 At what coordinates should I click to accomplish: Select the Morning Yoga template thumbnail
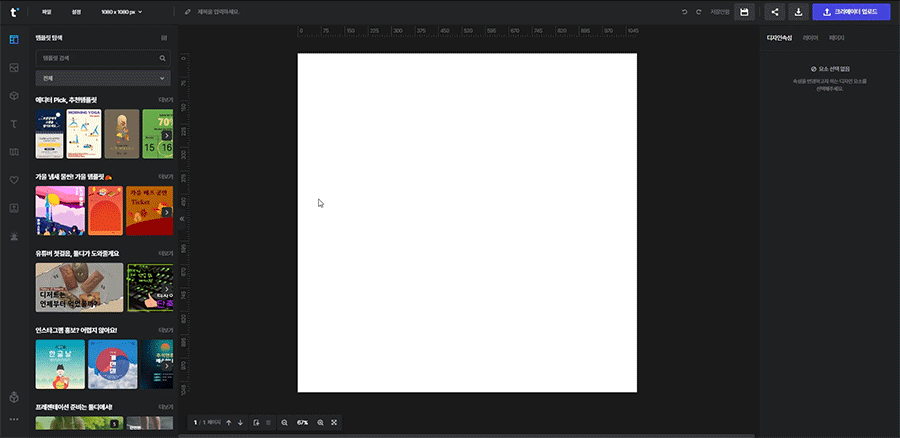85,134
